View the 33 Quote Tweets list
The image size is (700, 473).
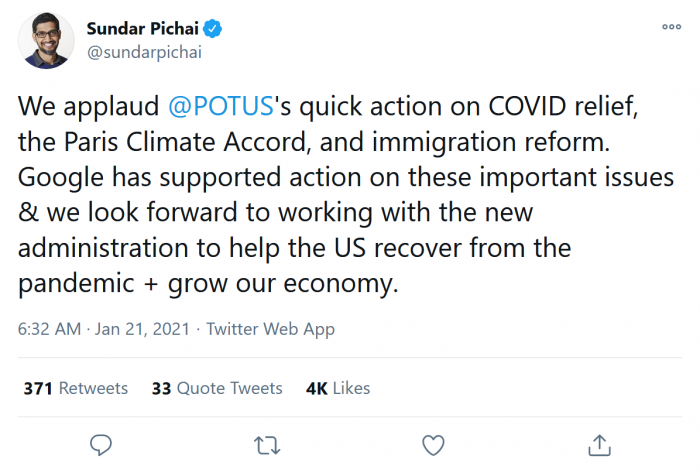pyautogui.click(x=217, y=388)
